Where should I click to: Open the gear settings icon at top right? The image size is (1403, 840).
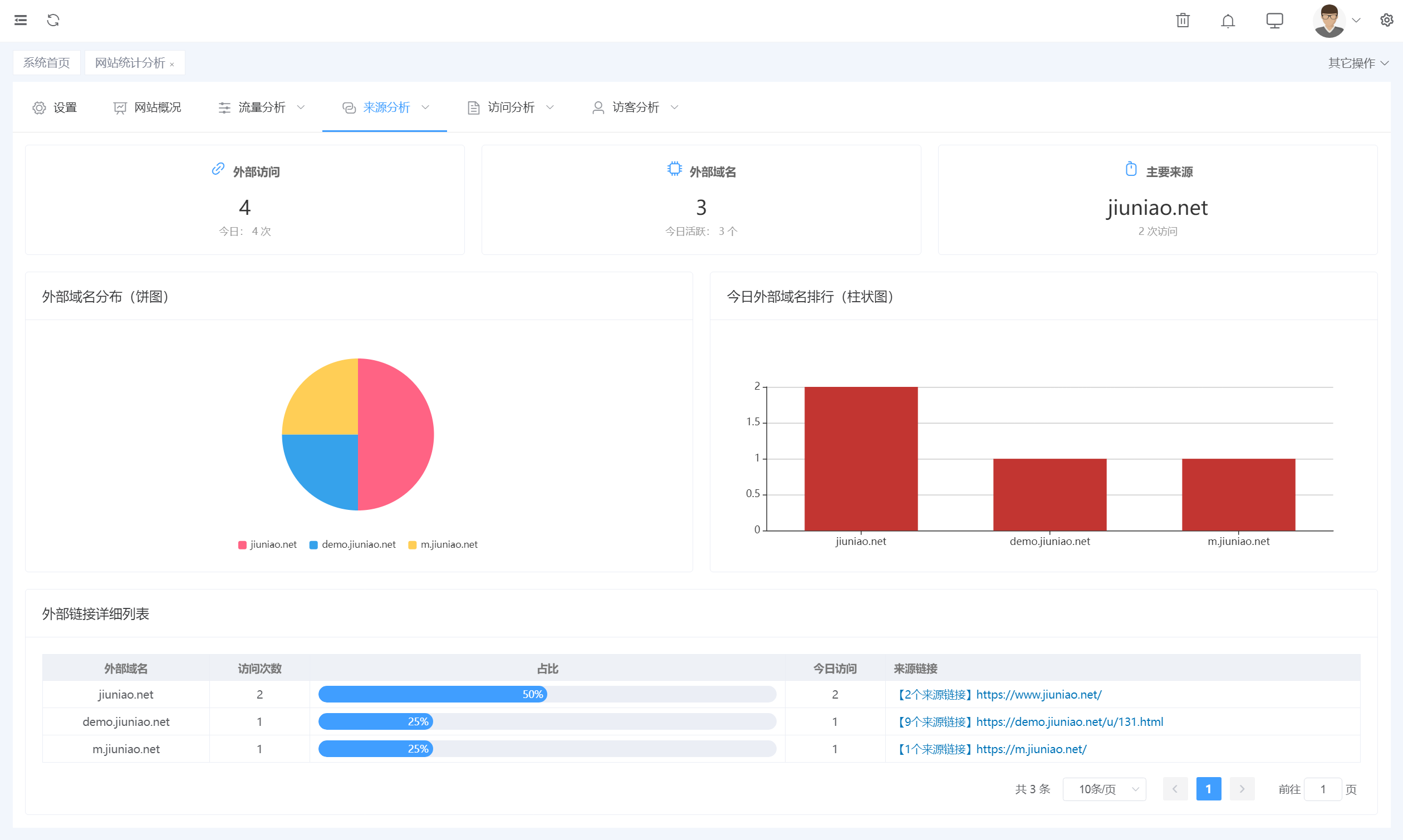1386,21
